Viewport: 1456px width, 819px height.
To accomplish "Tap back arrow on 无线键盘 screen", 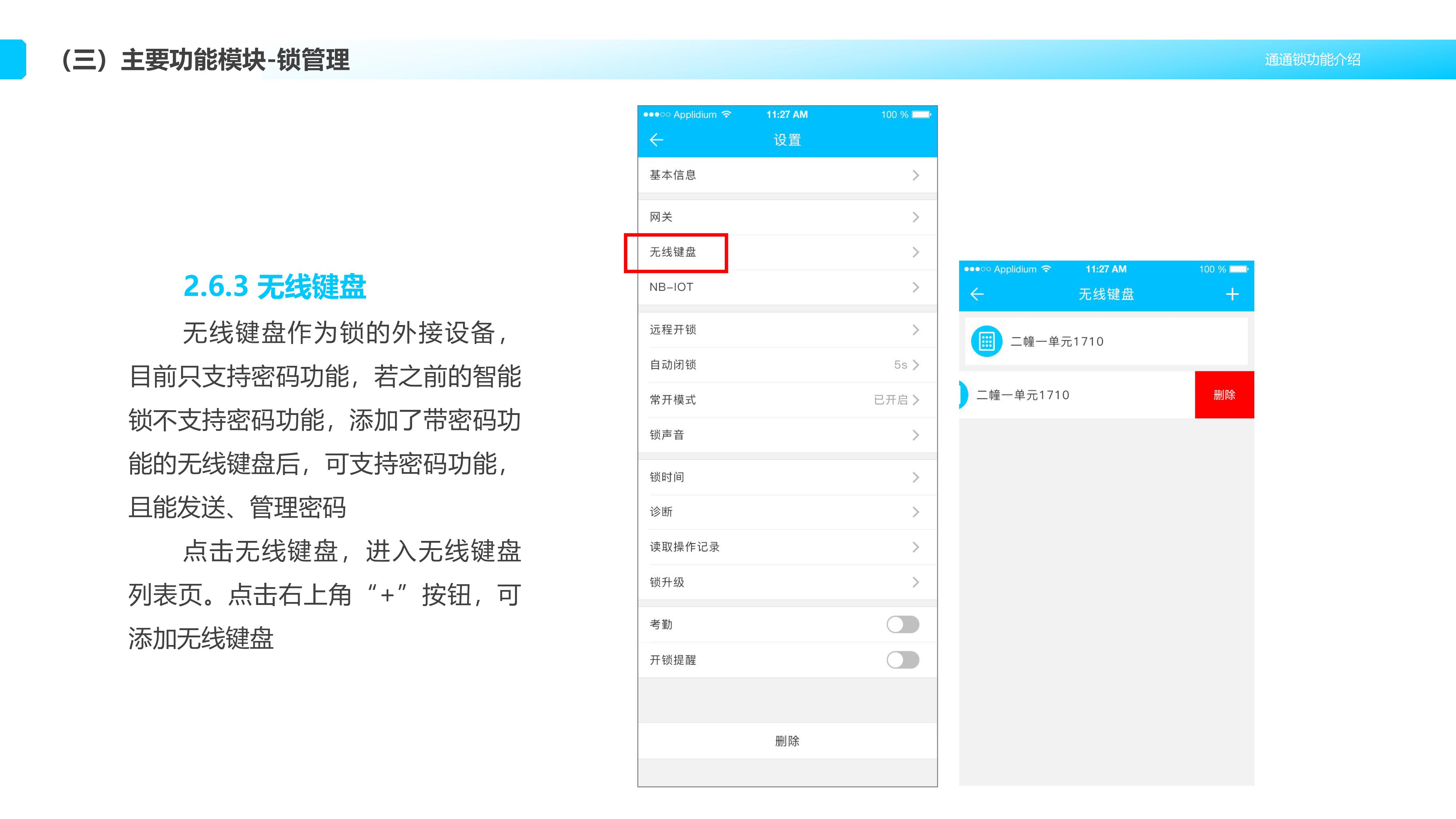I will point(977,294).
